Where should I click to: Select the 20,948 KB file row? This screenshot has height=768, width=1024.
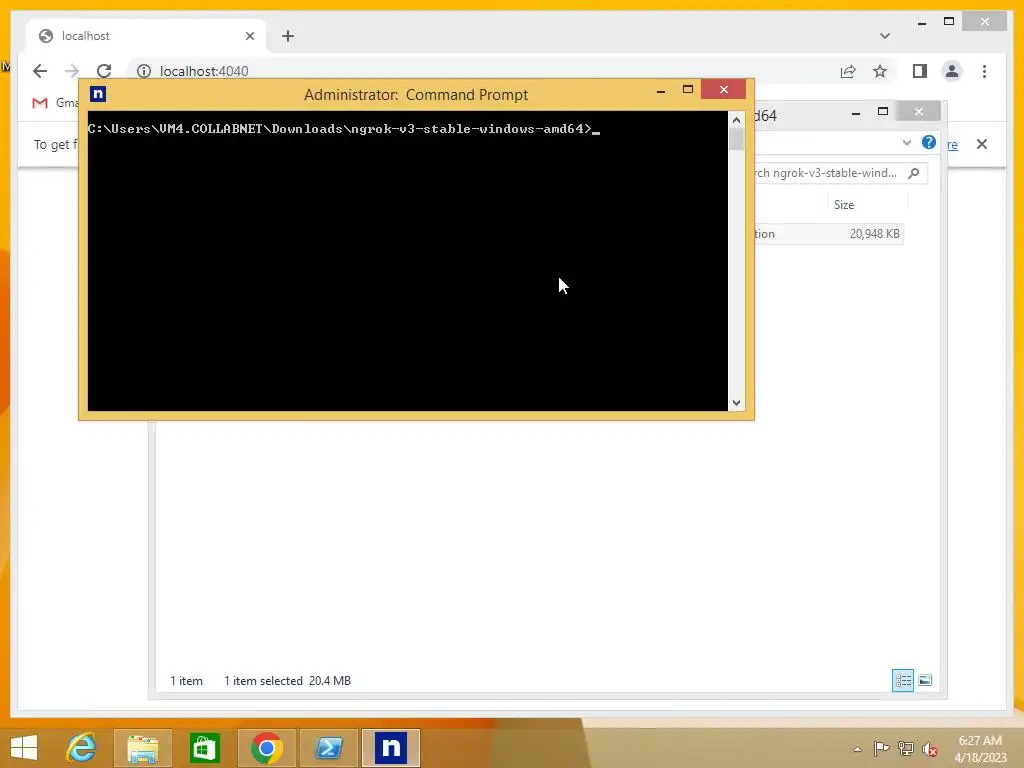[828, 234]
